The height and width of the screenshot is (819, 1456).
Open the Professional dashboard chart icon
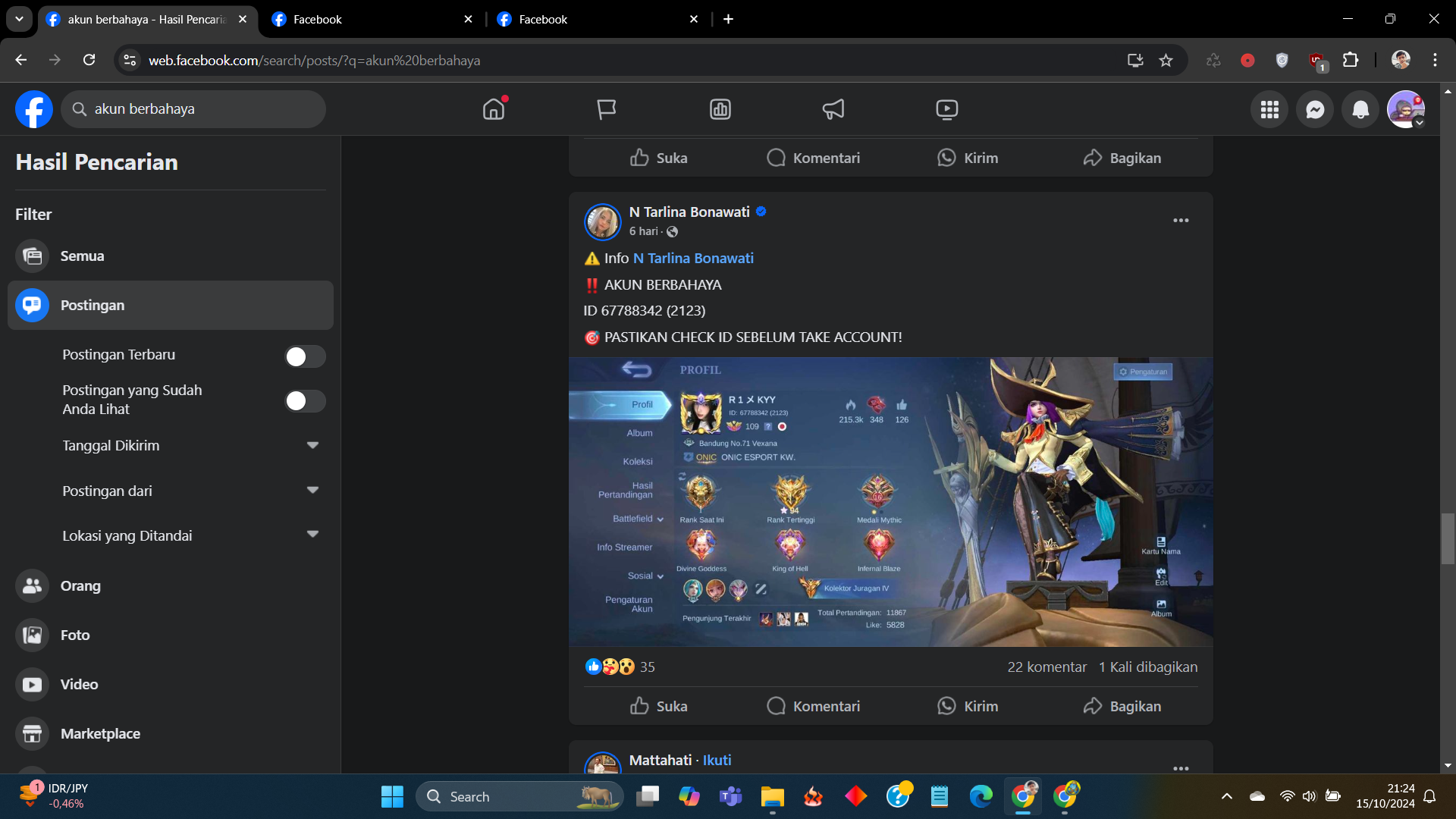point(720,109)
